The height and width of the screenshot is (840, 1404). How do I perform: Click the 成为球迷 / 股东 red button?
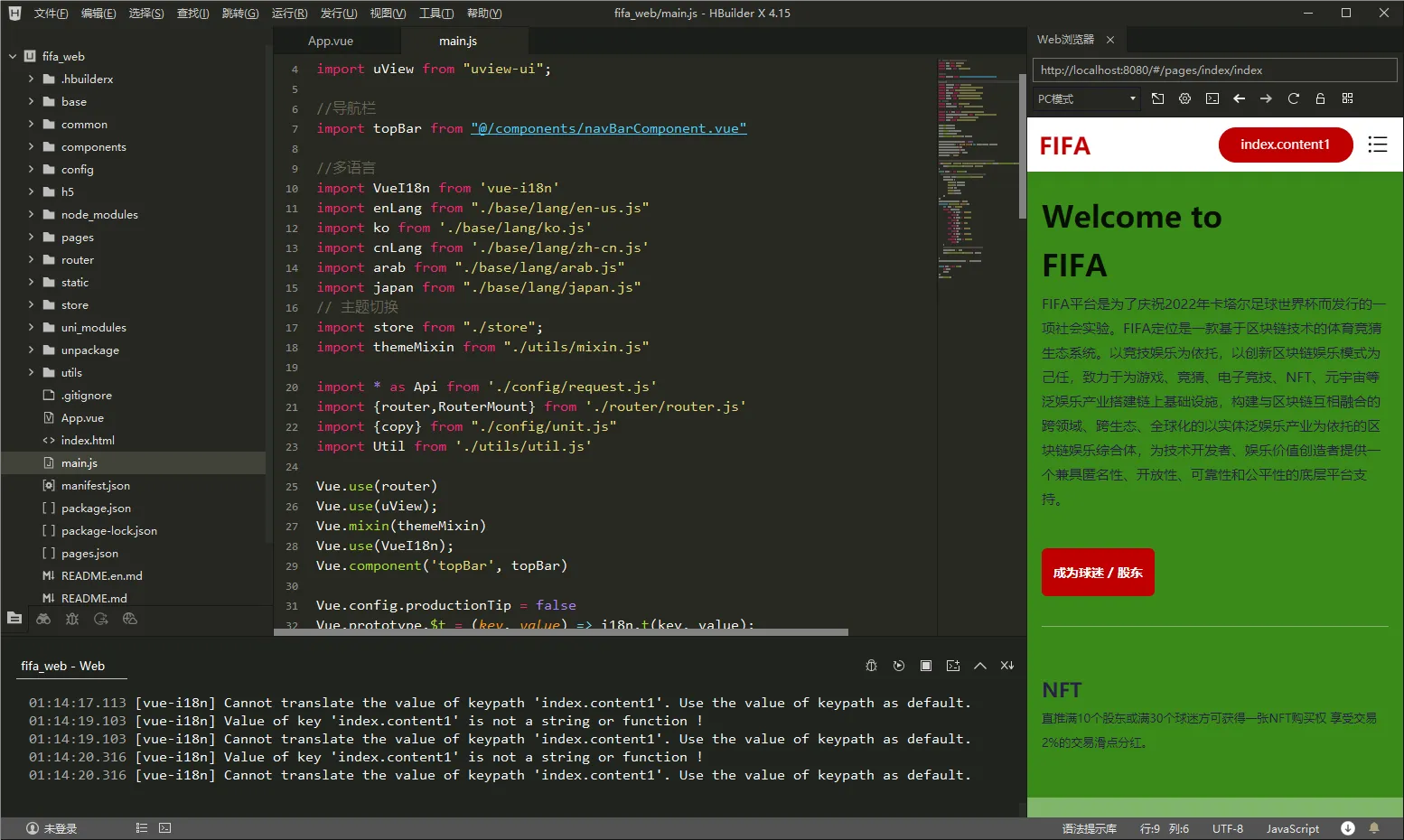click(1098, 572)
